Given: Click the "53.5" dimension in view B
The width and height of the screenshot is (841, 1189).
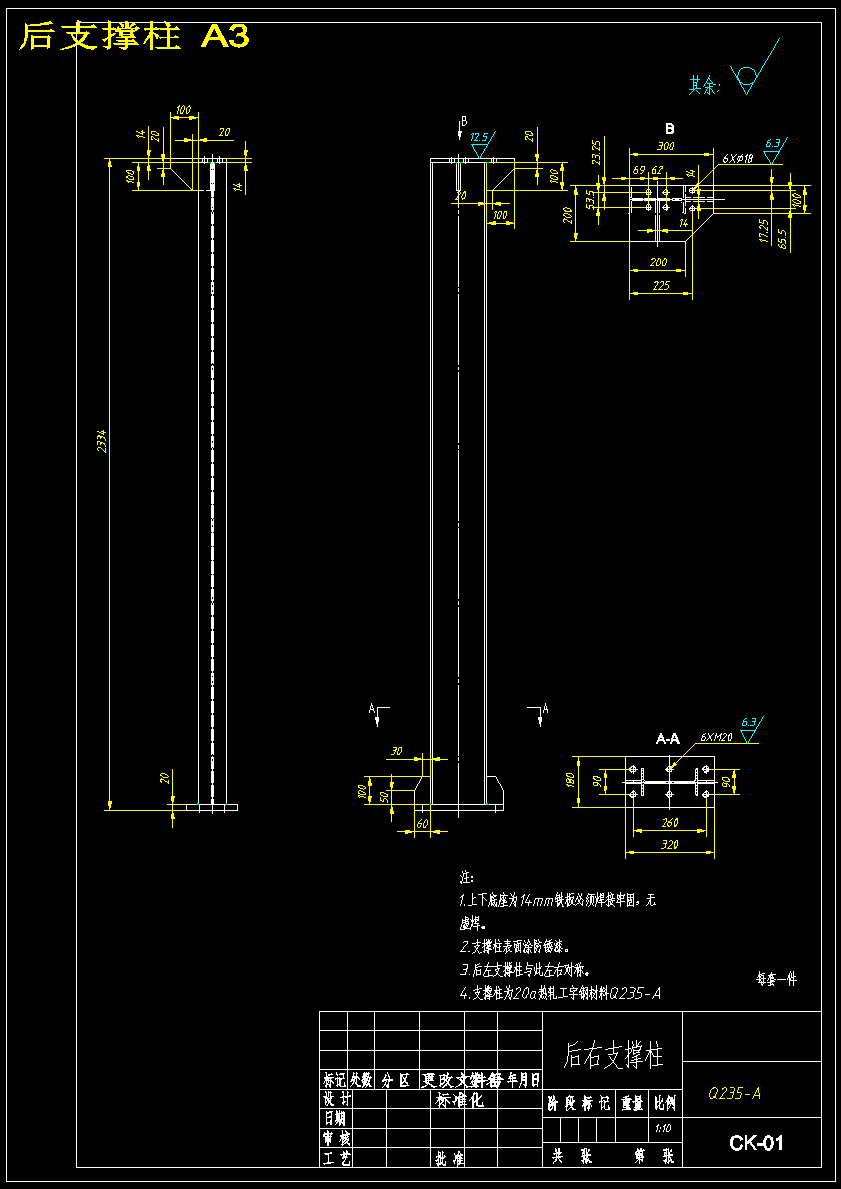Looking at the screenshot, I should tap(589, 199).
